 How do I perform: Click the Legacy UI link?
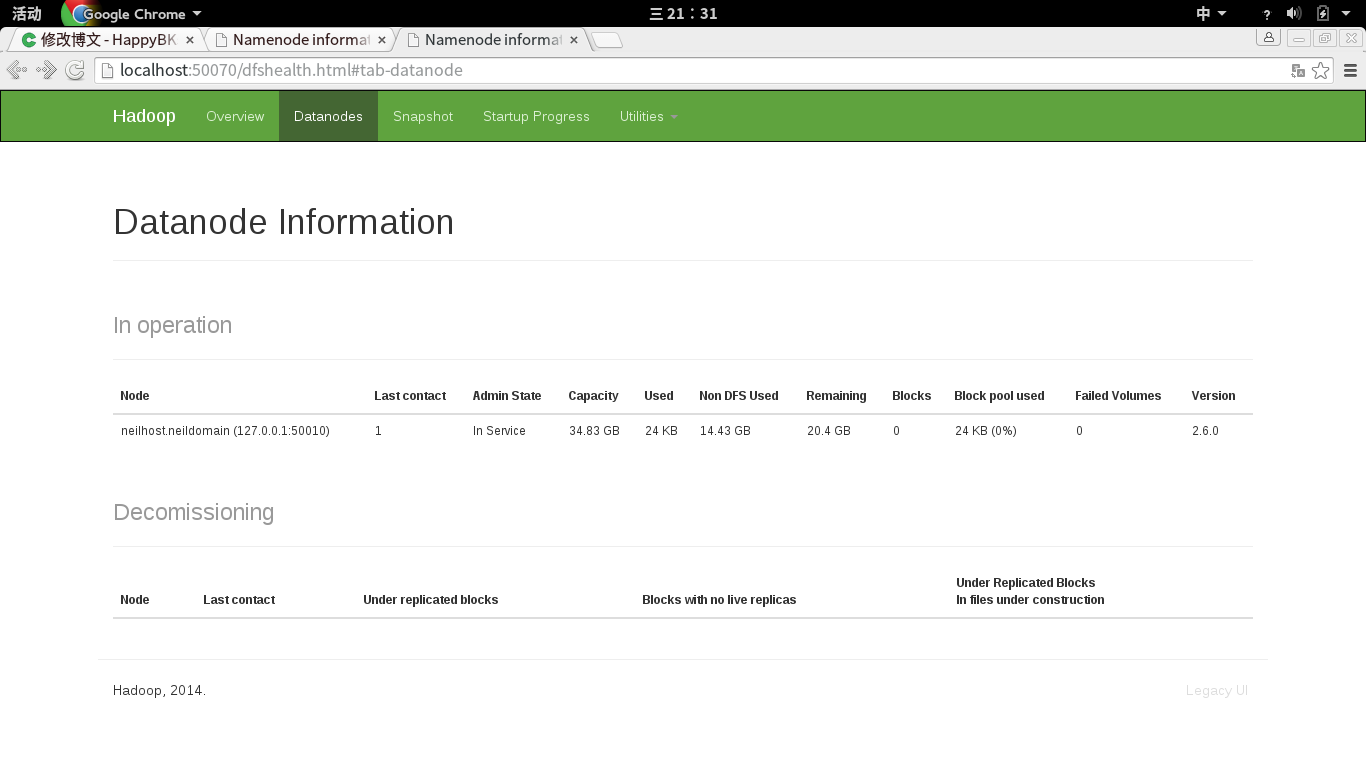coord(1216,690)
